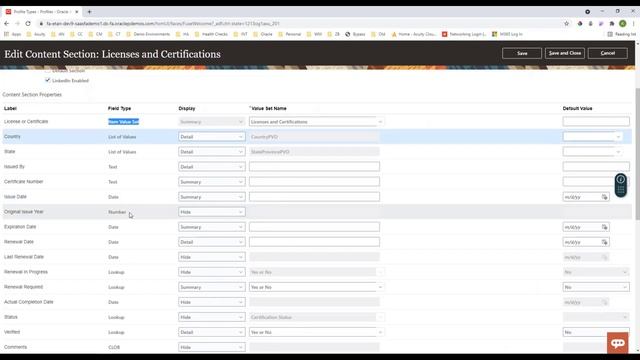Toggle the LinkedIn Enabled checkbox
This screenshot has width=640, height=360.
tap(48, 80)
